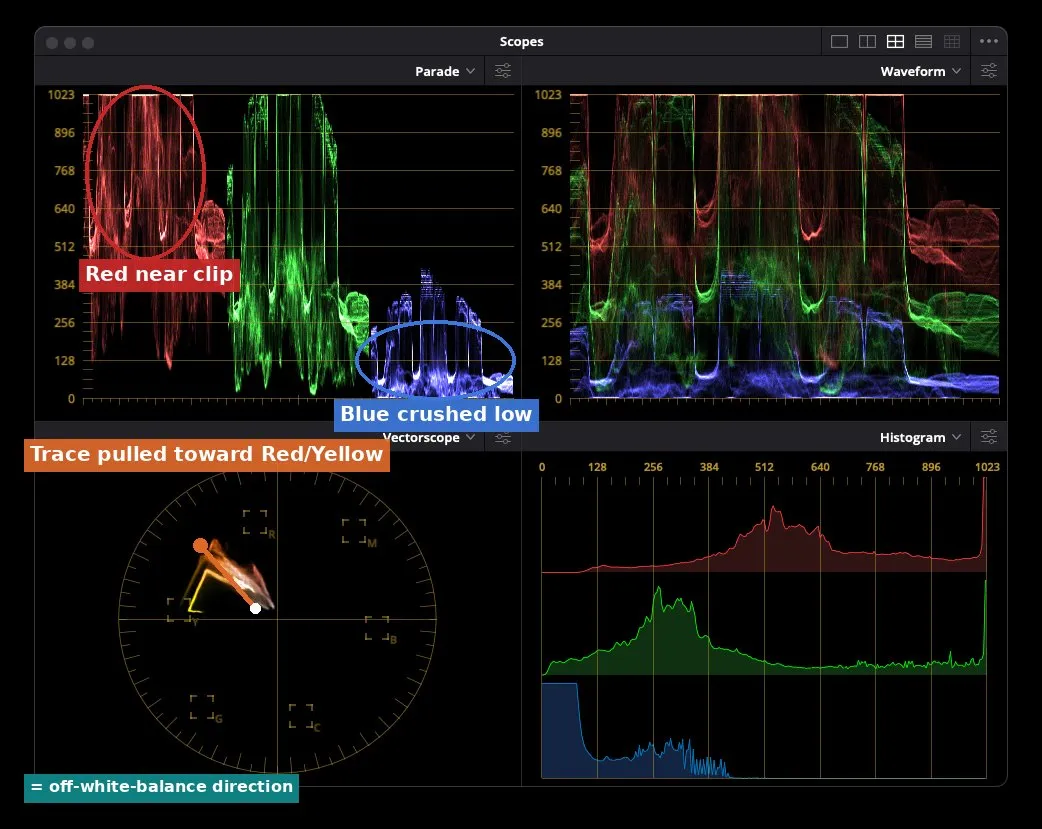This screenshot has height=829, width=1042.
Task: Click the red channel histogram graph
Action: pyautogui.click(x=764, y=525)
